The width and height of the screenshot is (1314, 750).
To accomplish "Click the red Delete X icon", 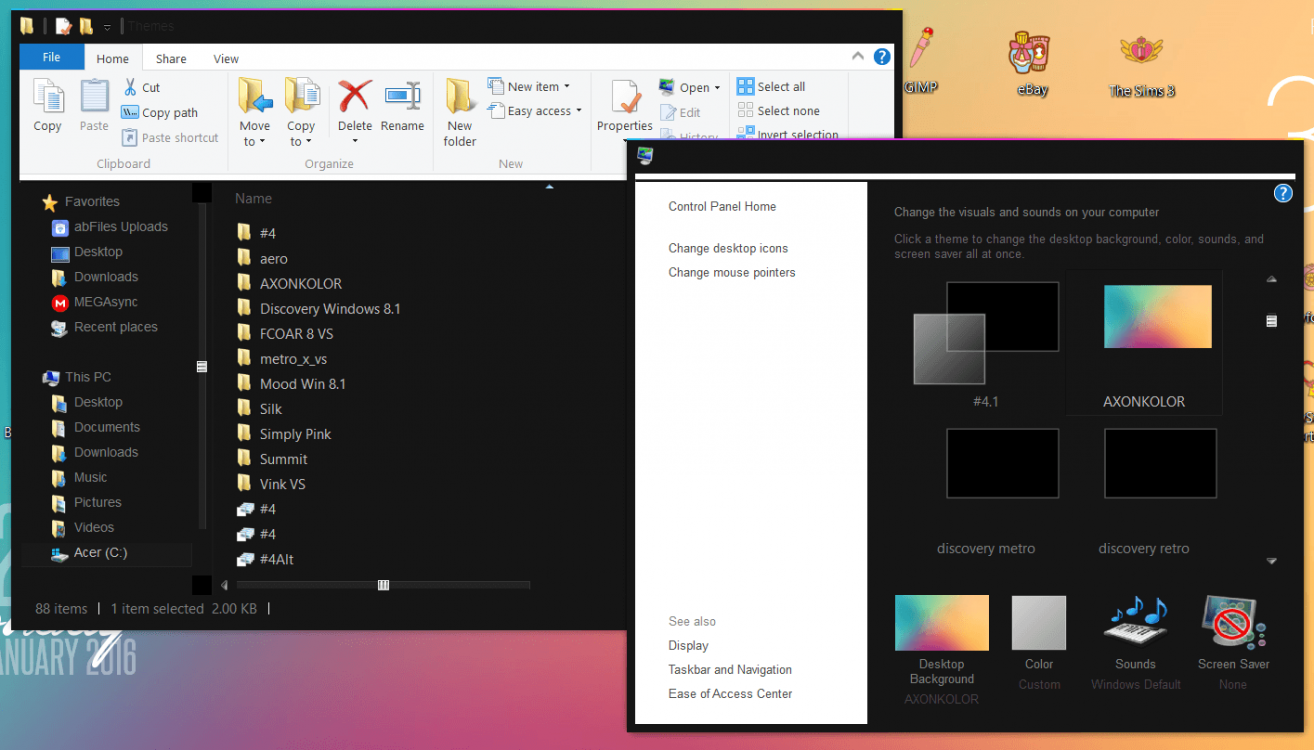I will [354, 97].
